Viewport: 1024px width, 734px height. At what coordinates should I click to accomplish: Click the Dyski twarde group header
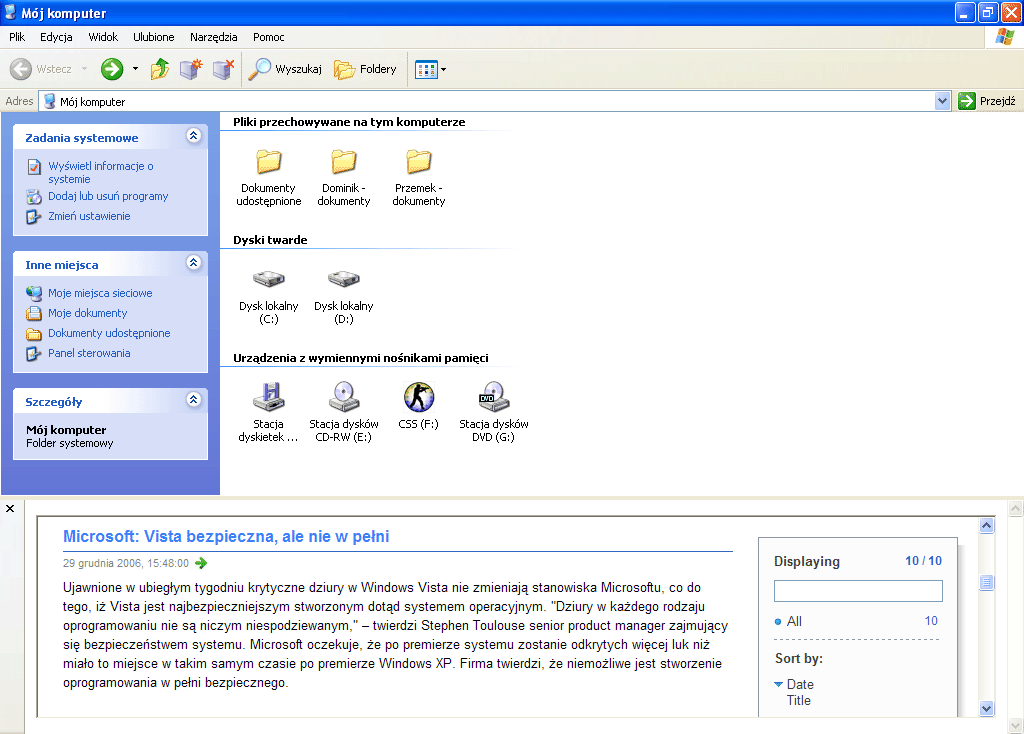(270, 240)
